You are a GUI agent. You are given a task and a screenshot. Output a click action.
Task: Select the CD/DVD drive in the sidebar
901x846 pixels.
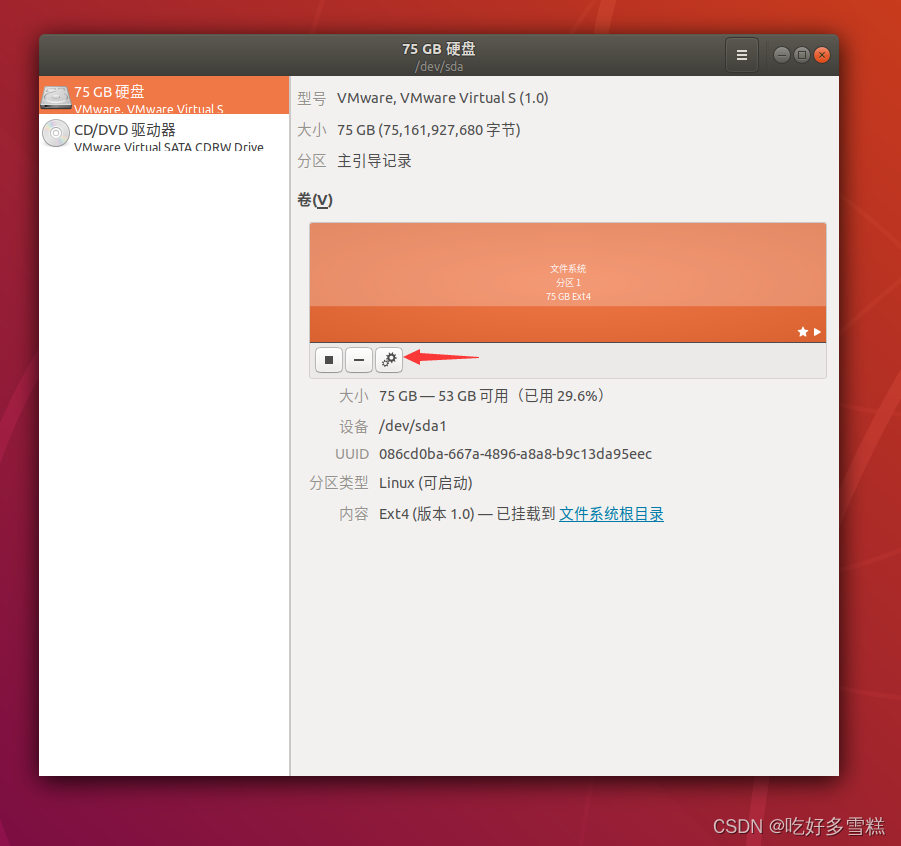click(164, 134)
